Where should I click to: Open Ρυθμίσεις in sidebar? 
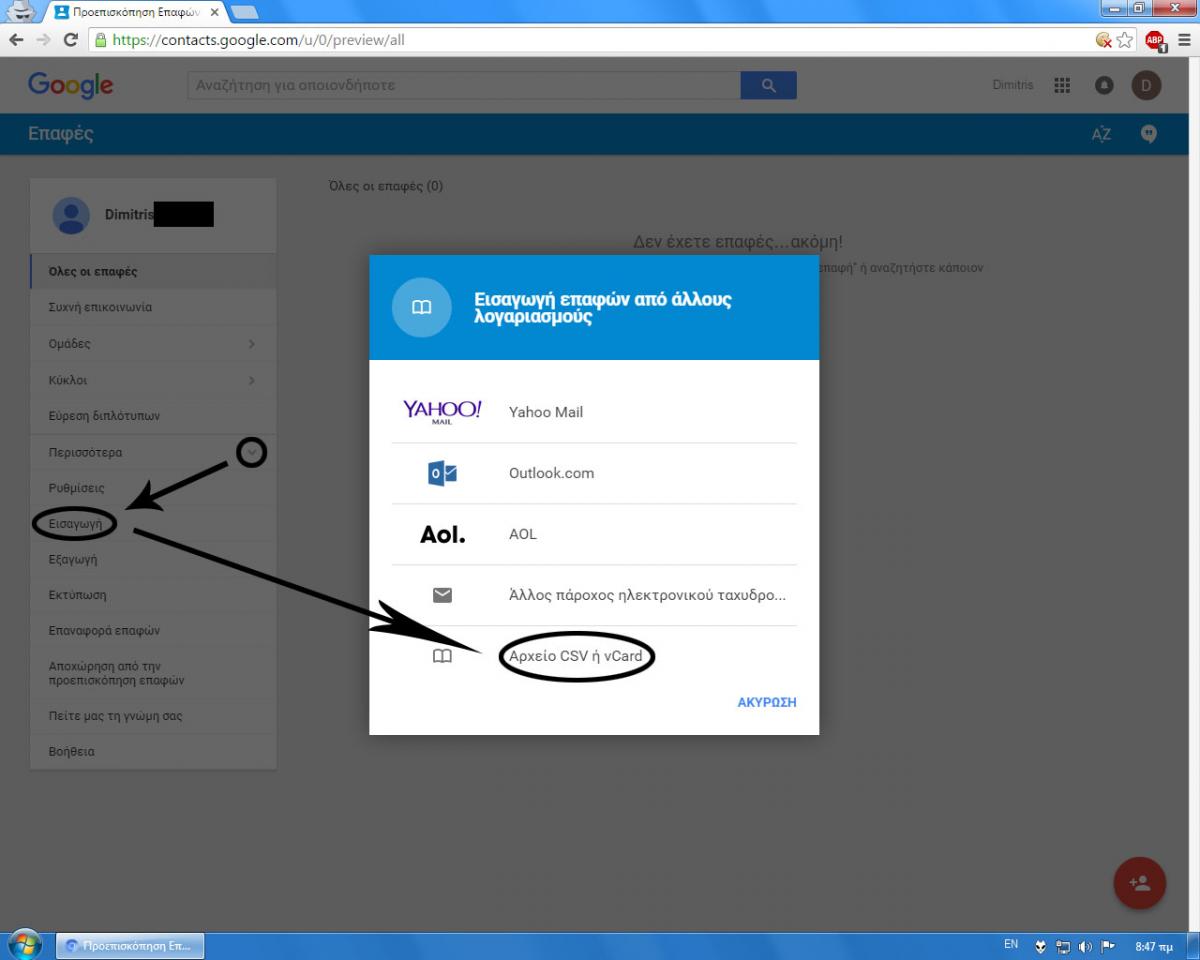pos(153,488)
